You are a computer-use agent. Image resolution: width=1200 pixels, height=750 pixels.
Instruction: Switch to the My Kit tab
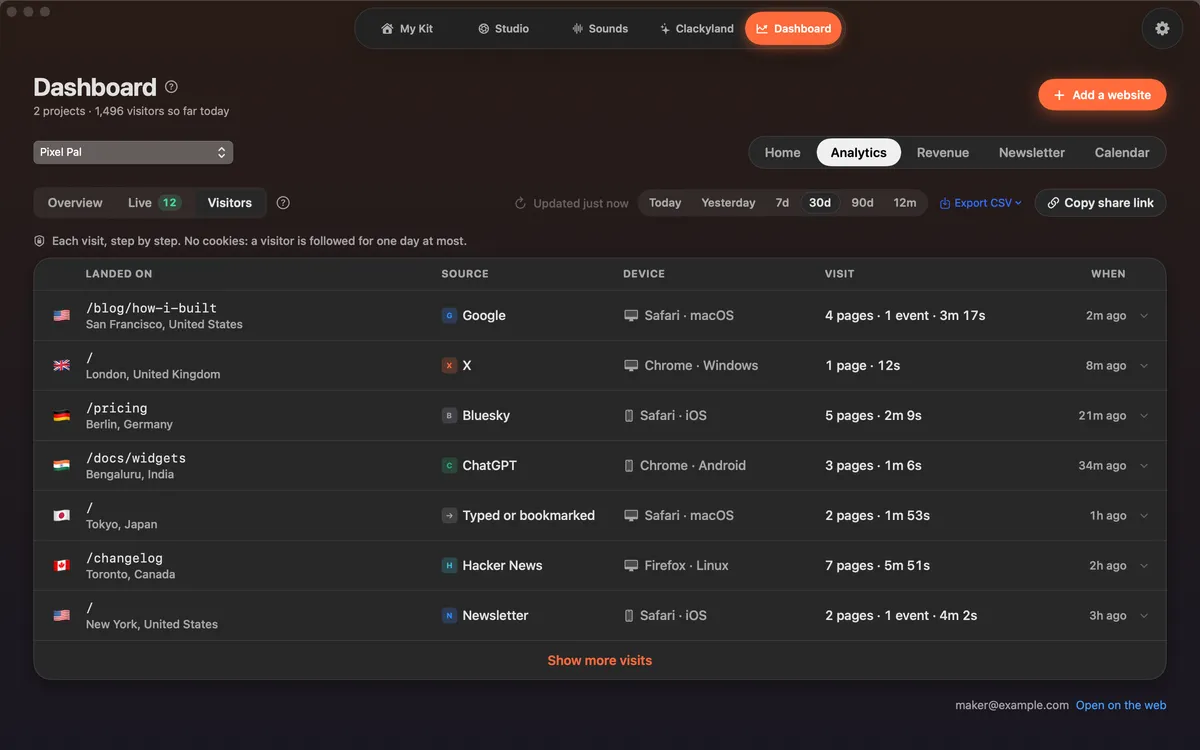pos(407,29)
